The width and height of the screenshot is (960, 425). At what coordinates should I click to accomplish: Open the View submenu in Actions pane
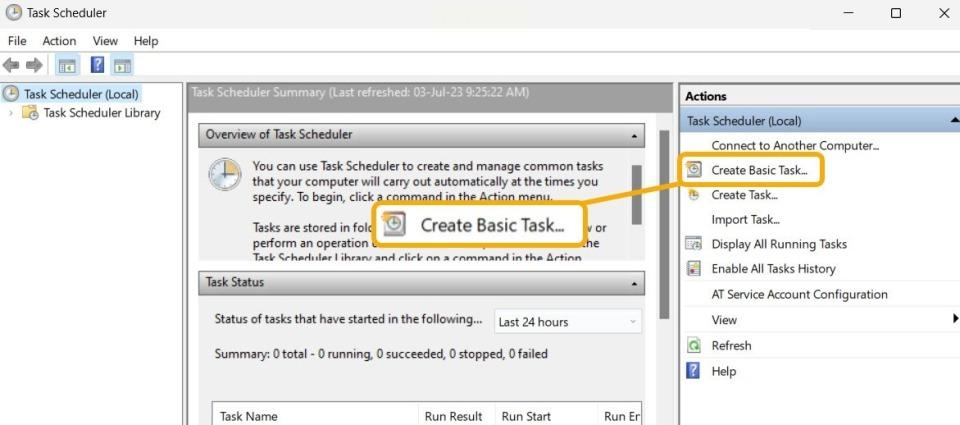pos(724,320)
